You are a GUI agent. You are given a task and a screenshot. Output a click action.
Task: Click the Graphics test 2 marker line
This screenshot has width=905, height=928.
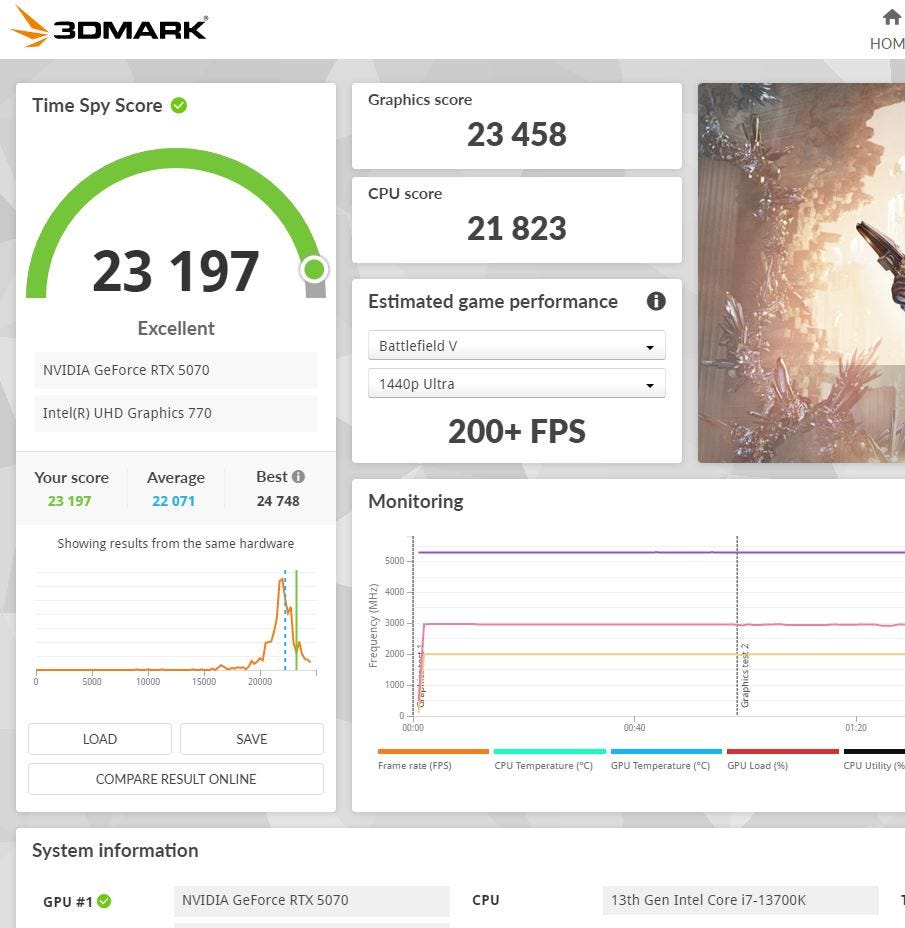pos(737,626)
